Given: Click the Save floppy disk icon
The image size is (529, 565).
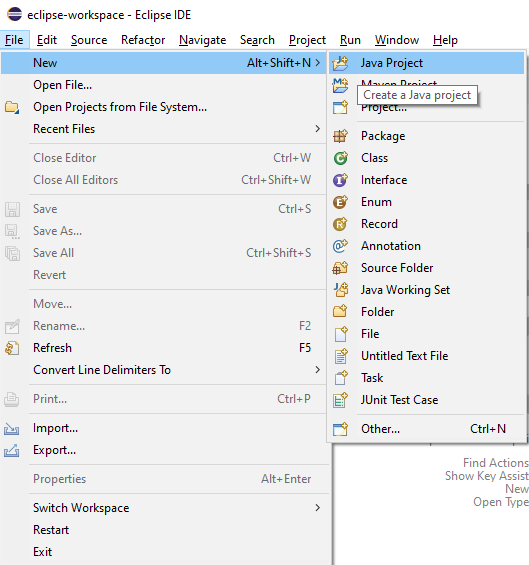Looking at the screenshot, I should click(x=12, y=209).
